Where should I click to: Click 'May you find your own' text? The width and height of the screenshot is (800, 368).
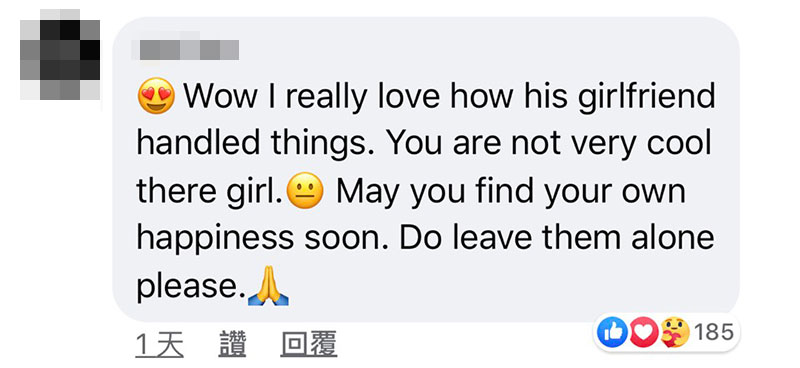click(511, 192)
